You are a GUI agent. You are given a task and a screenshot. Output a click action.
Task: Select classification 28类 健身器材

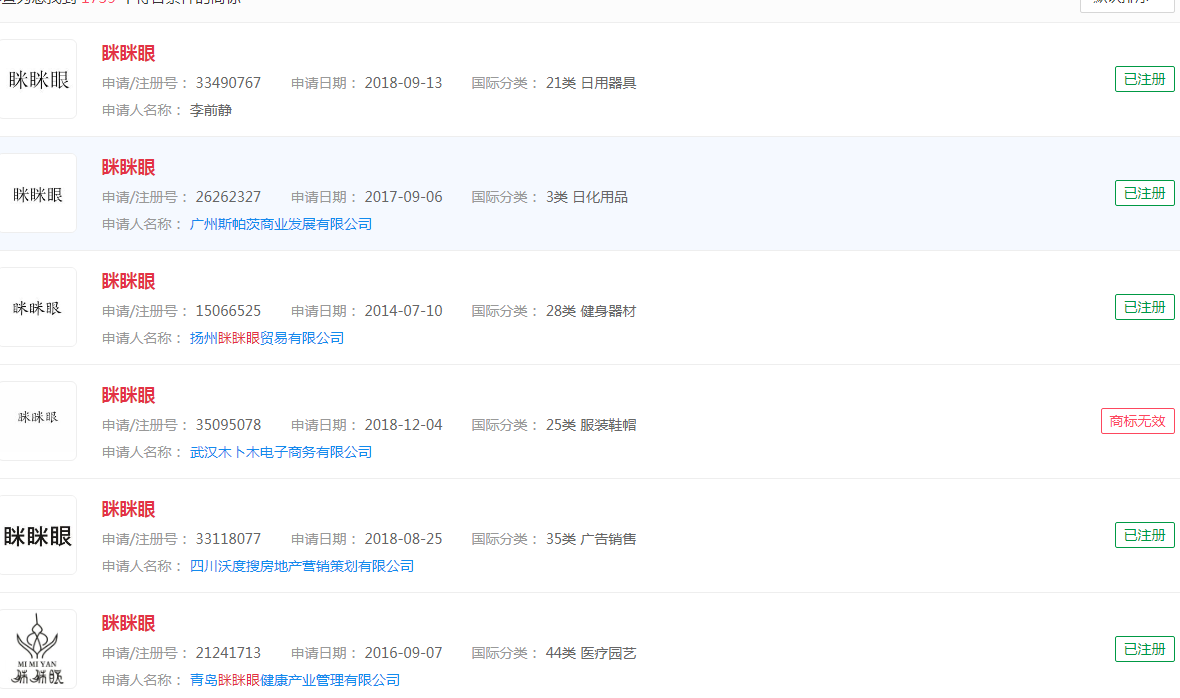[x=591, y=311]
